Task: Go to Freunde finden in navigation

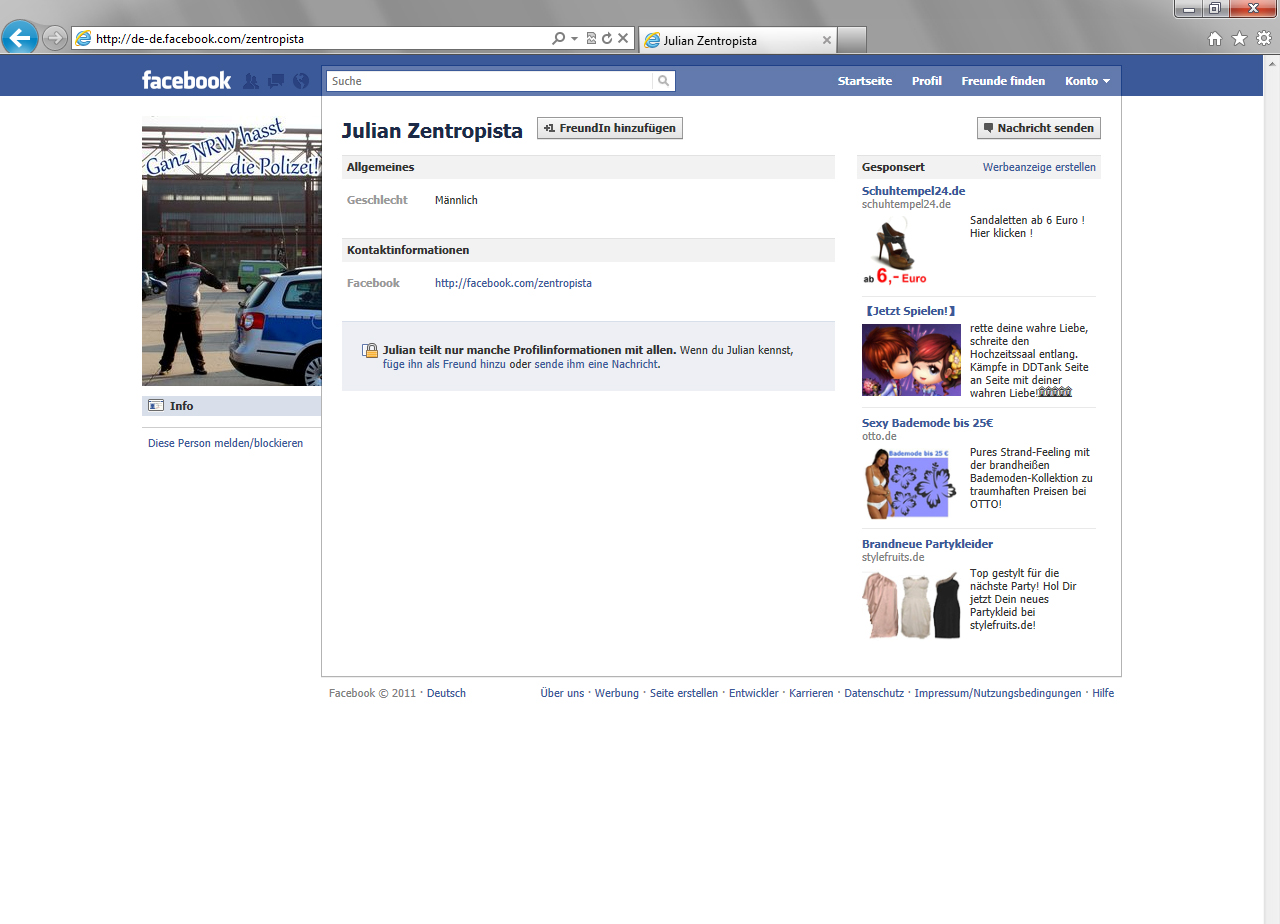Action: (1003, 81)
